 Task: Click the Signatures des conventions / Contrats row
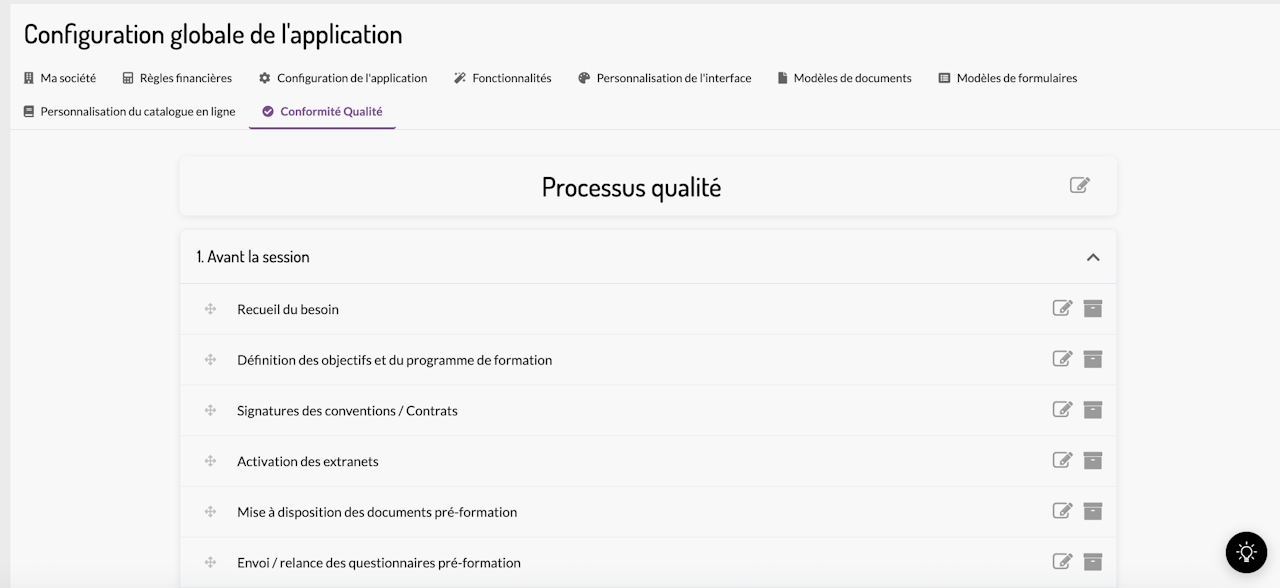pyautogui.click(x=648, y=410)
